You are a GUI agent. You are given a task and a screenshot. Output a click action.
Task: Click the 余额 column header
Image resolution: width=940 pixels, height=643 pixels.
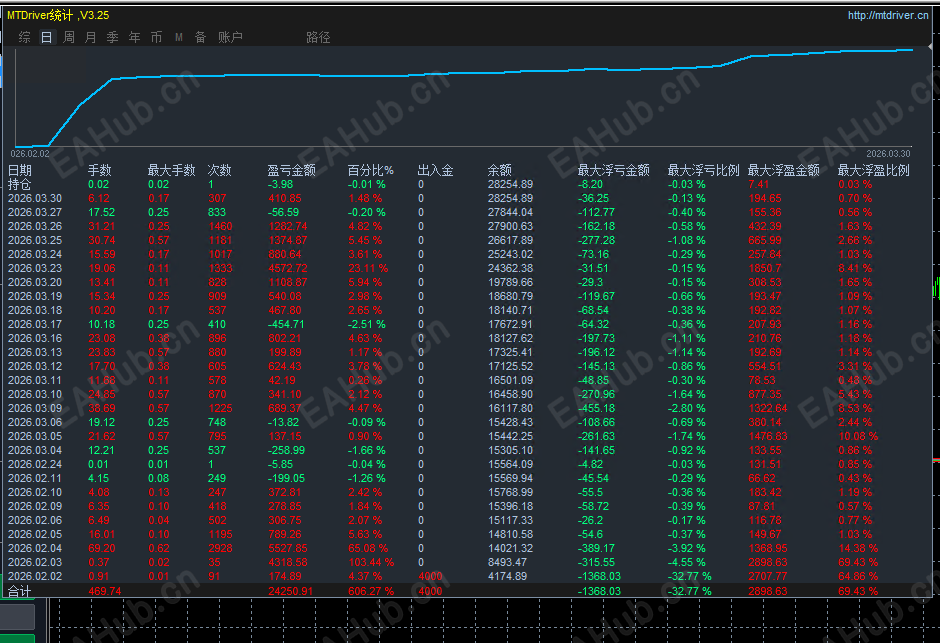coord(499,170)
